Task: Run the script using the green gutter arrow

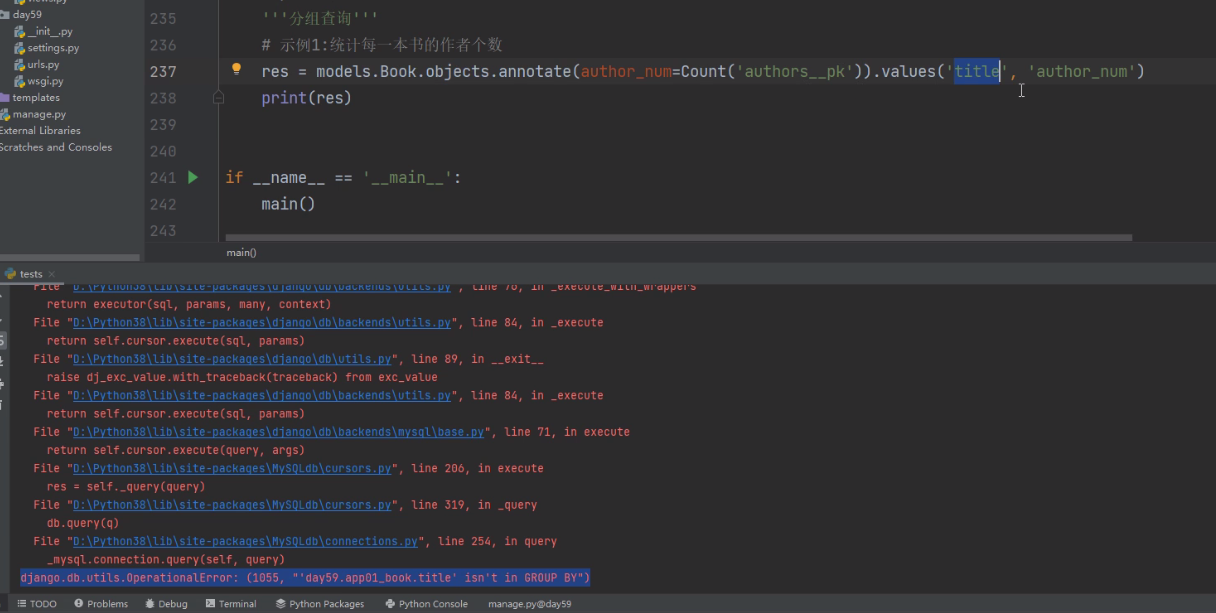Action: (193, 177)
